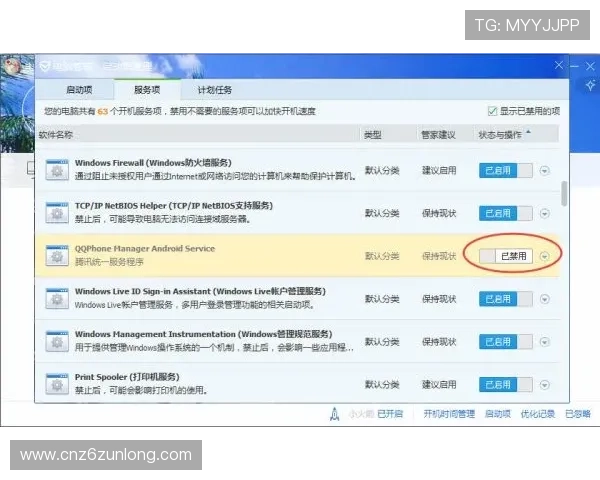Open 启动项 link in bottom bar
This screenshot has height=480, width=600.
tap(497, 414)
